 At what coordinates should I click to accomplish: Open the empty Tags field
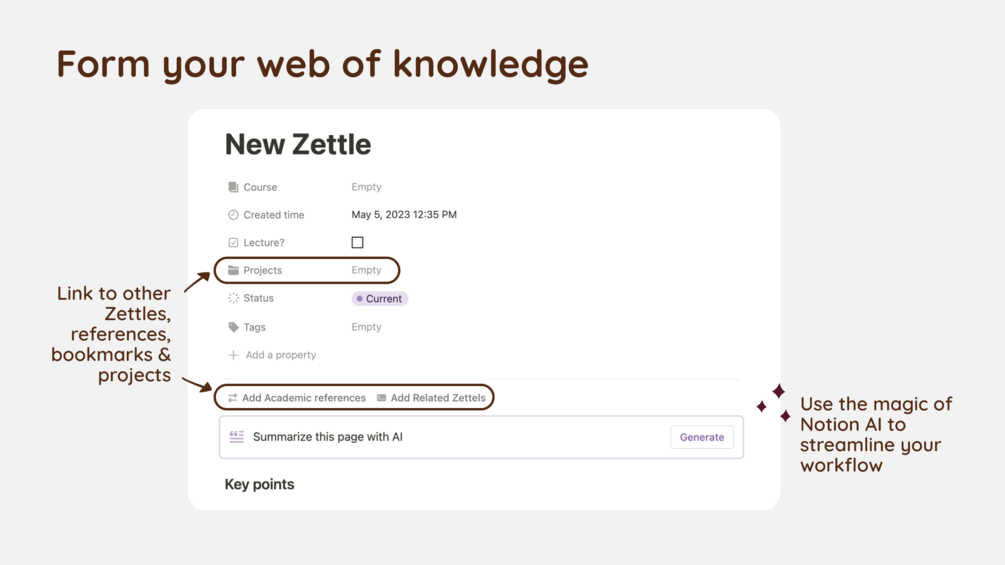[366, 327]
